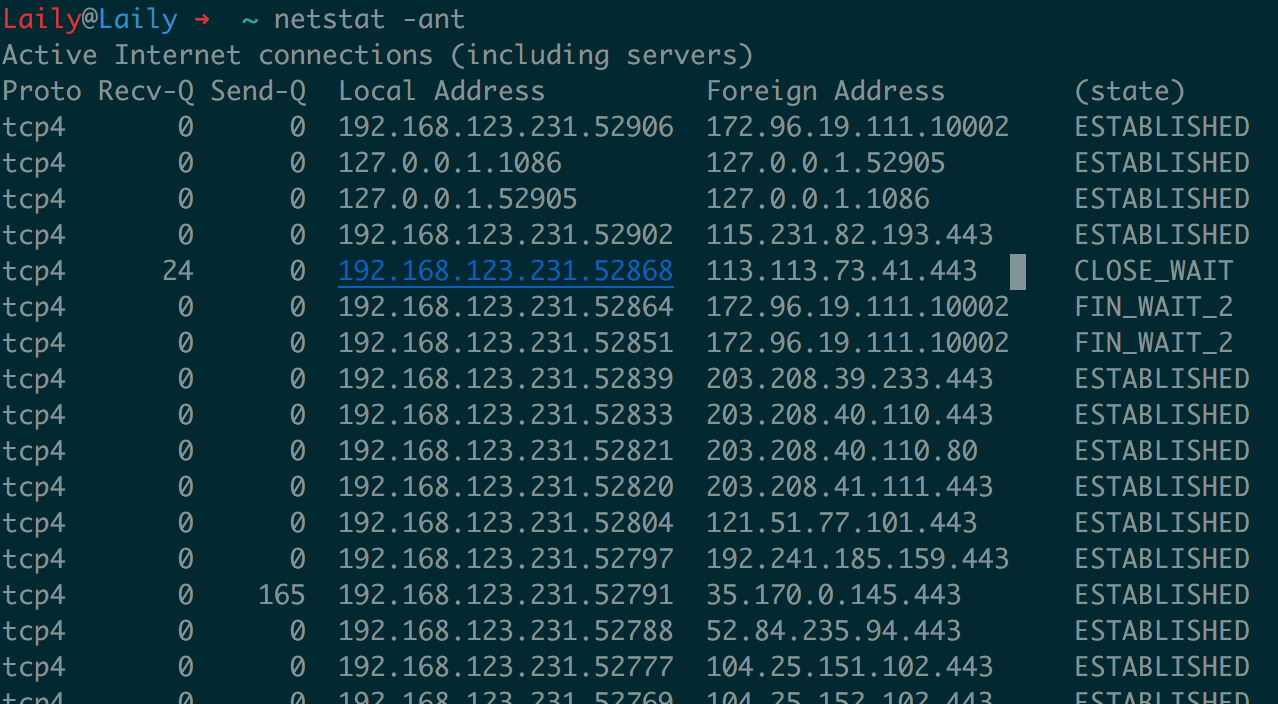Viewport: 1278px width, 704px height.
Task: Click foreign address 35.170.0.145.443
Action: point(833,595)
